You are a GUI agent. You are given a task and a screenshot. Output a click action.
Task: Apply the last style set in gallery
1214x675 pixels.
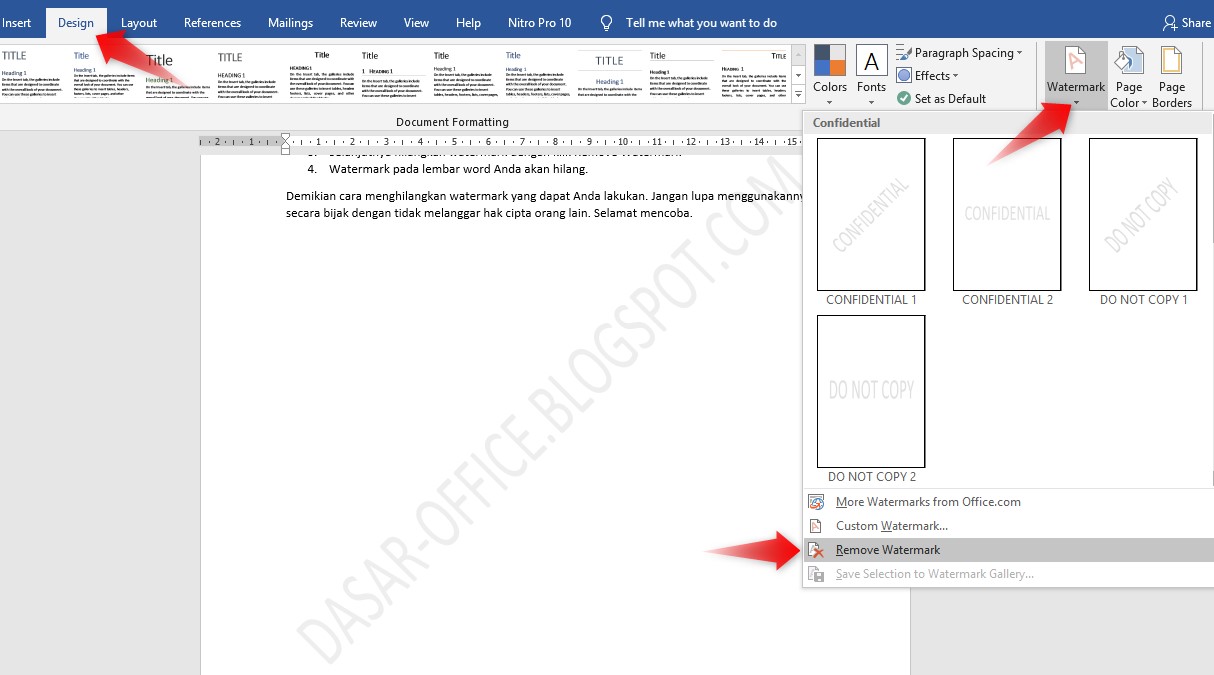coord(753,73)
